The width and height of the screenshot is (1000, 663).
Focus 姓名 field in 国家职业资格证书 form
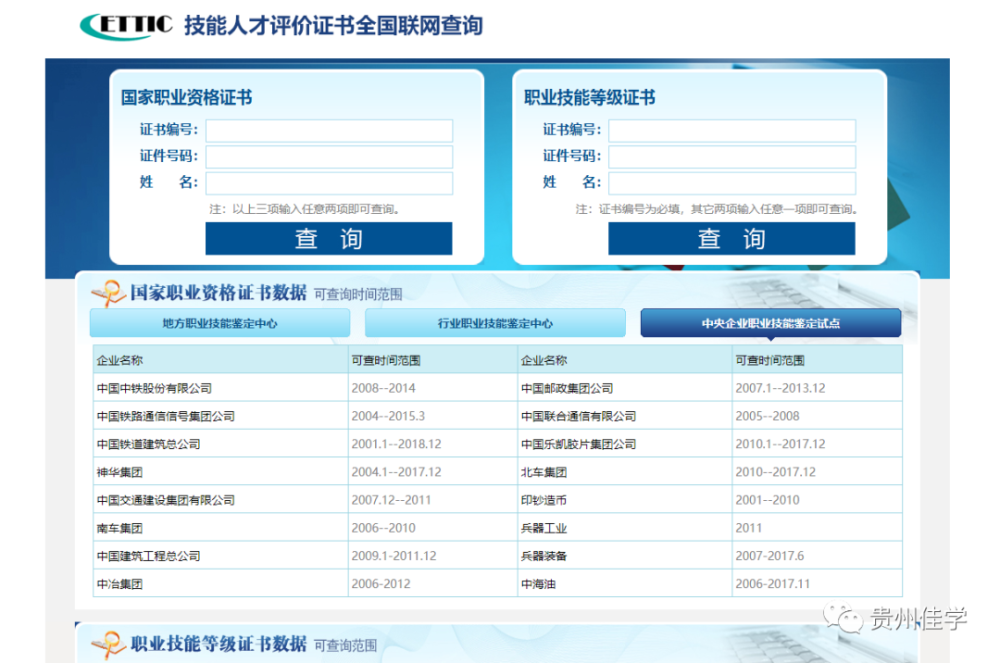pos(329,183)
